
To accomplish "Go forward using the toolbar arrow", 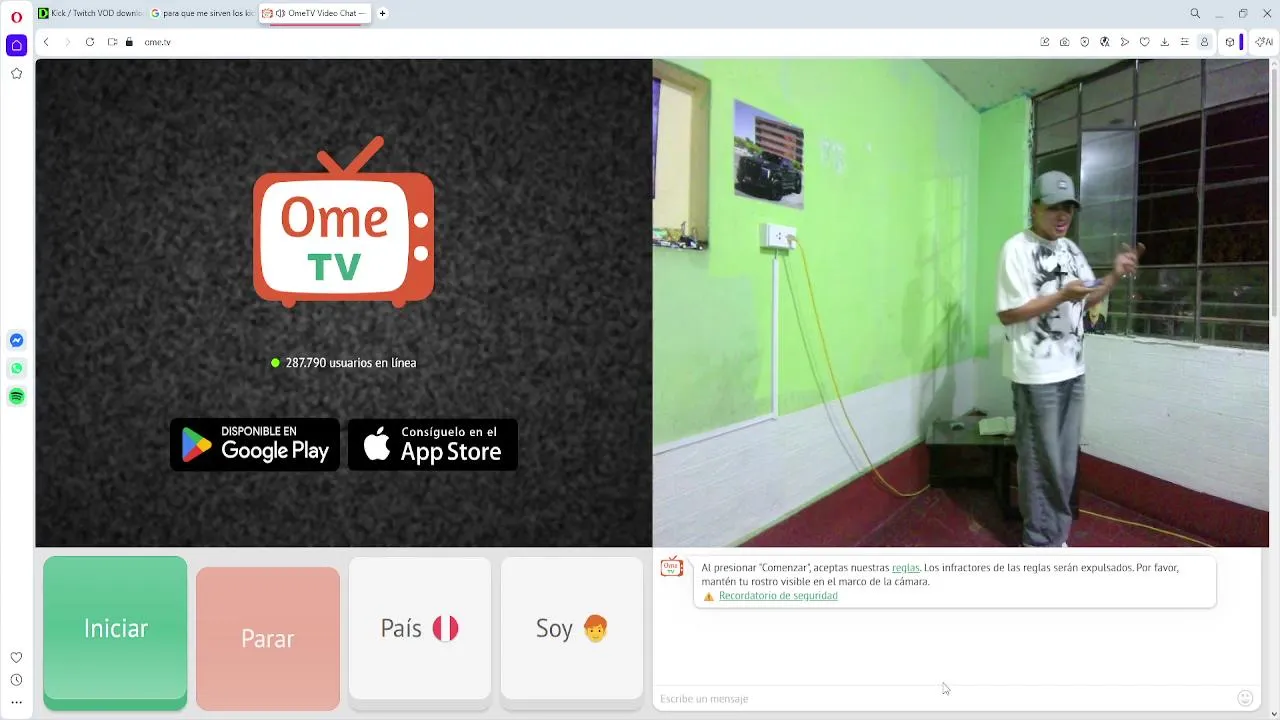I will 68,42.
